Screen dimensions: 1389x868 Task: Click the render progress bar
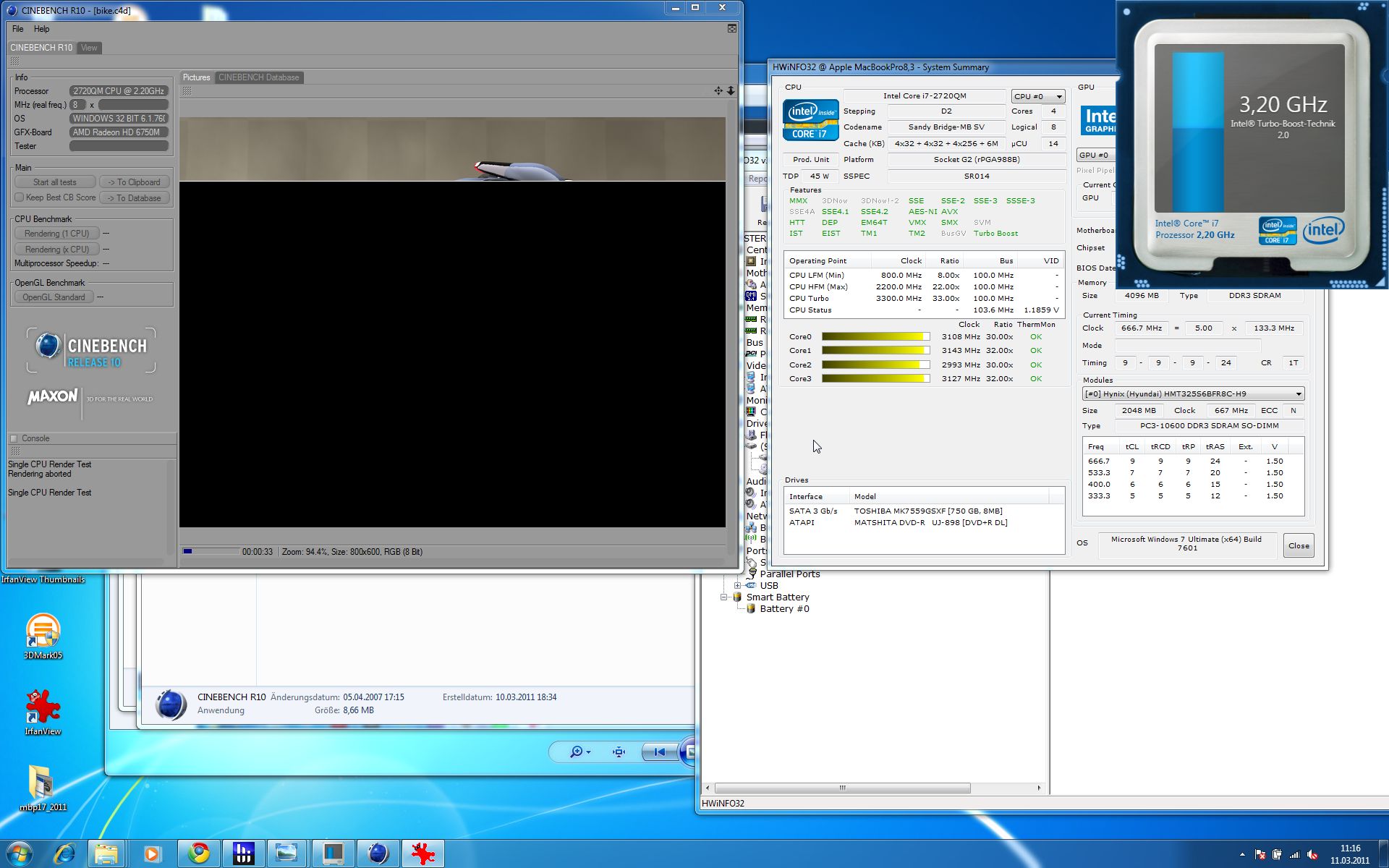tap(211, 552)
